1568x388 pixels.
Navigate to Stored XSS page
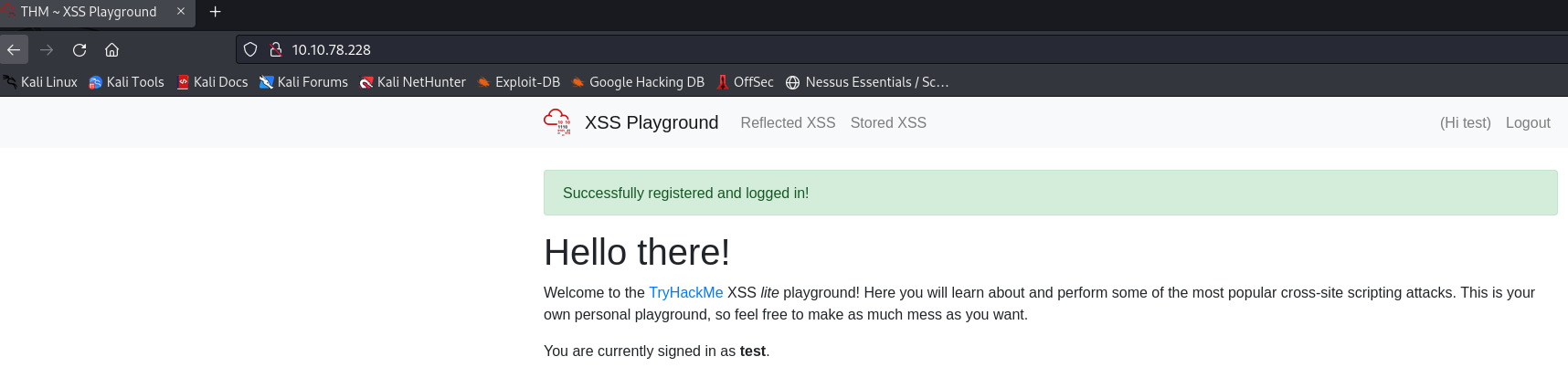pos(888,122)
